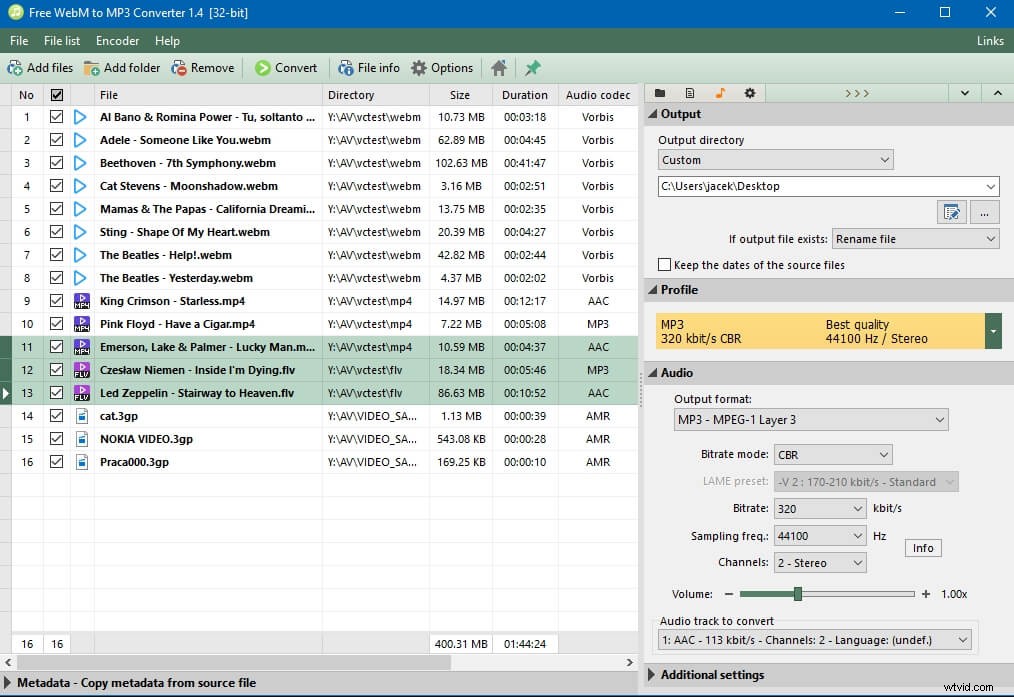This screenshot has height=697, width=1014.
Task: Click the home icon in the toolbar
Action: coord(498,67)
